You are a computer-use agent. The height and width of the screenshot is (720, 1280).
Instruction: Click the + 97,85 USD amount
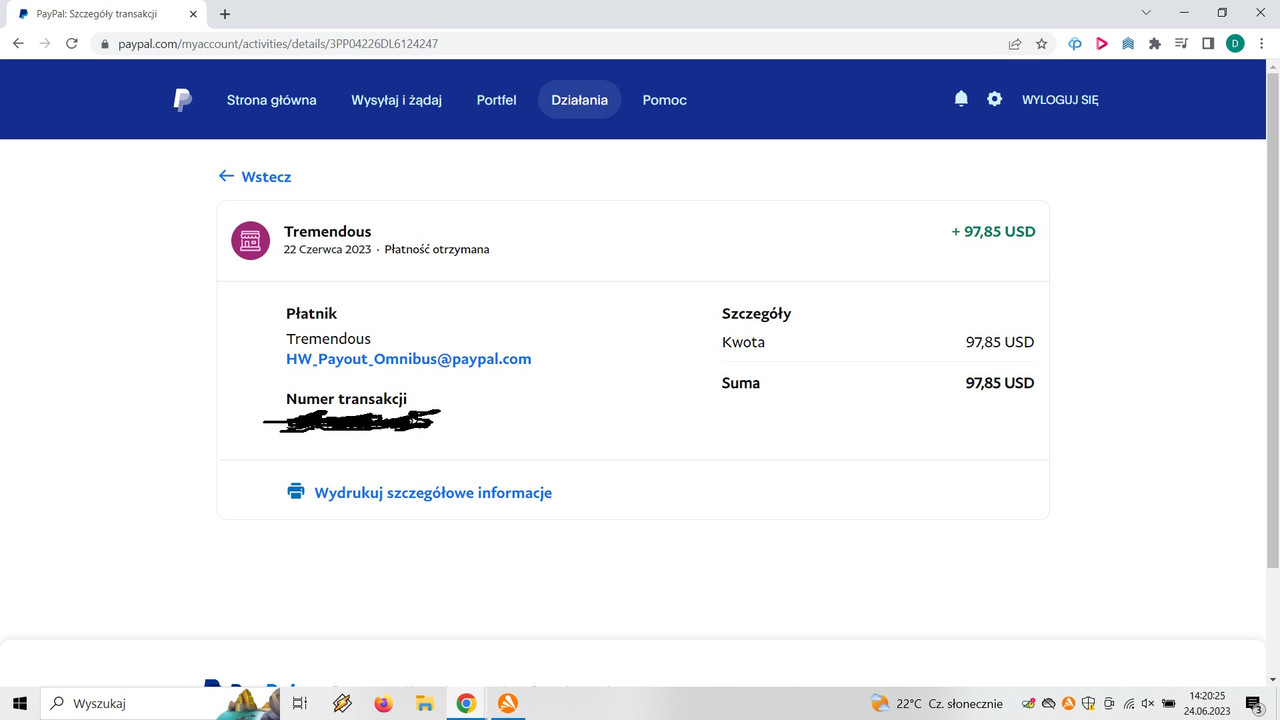[993, 232]
